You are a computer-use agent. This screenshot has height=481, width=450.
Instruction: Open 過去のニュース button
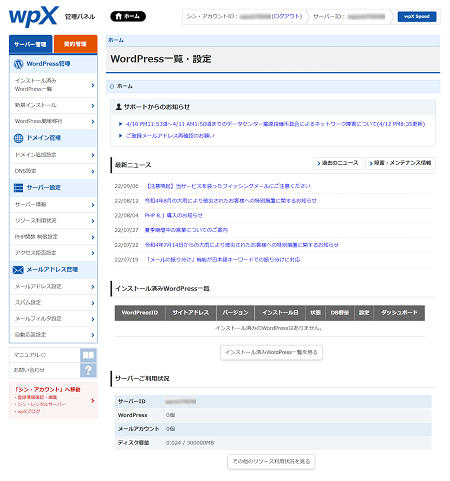pos(338,163)
